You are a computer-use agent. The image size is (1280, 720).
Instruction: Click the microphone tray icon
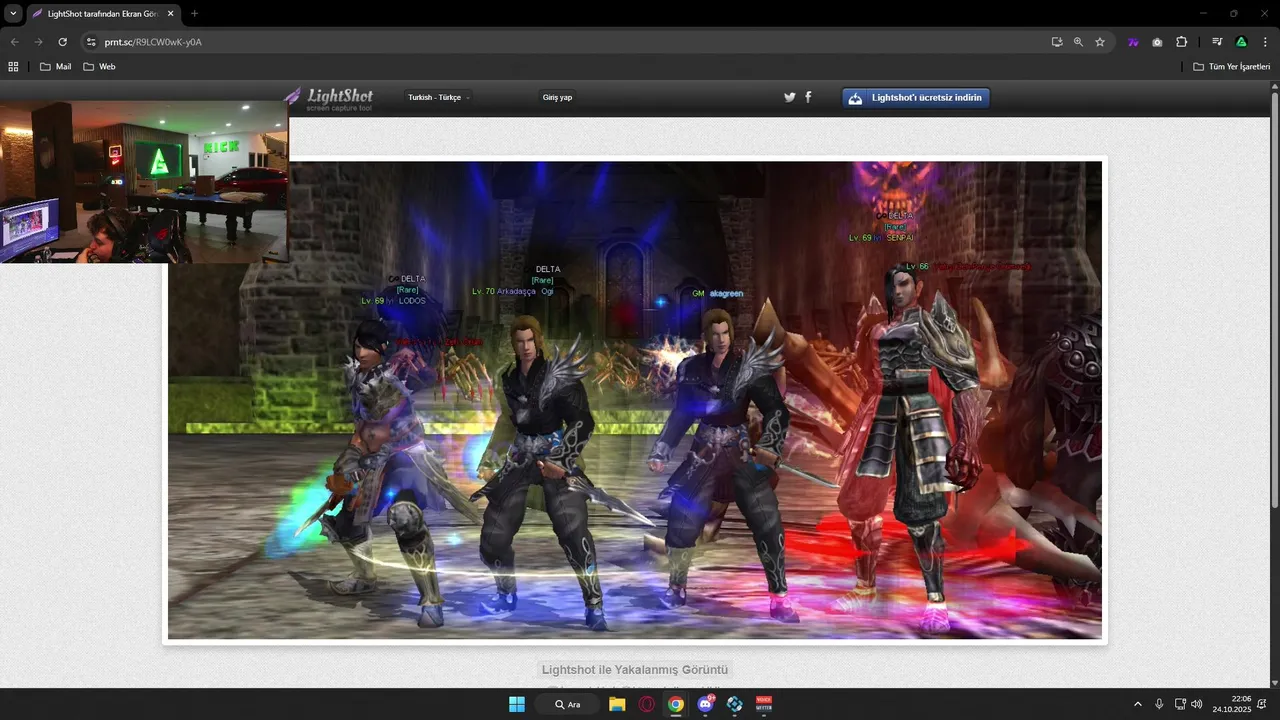[x=1159, y=704]
